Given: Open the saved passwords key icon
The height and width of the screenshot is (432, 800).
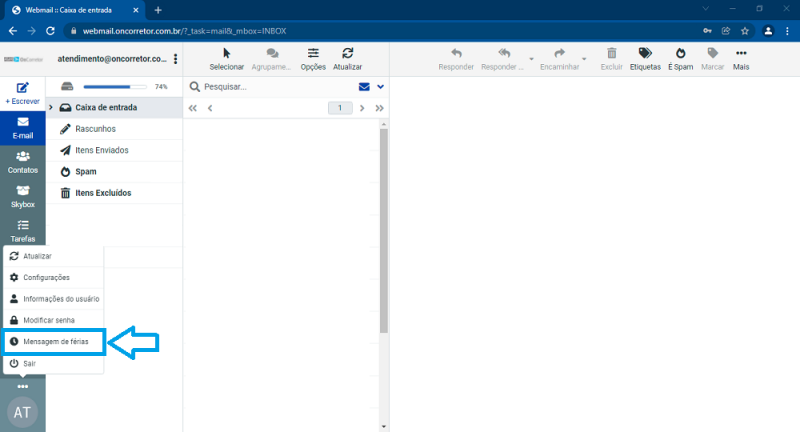Looking at the screenshot, I should [707, 31].
